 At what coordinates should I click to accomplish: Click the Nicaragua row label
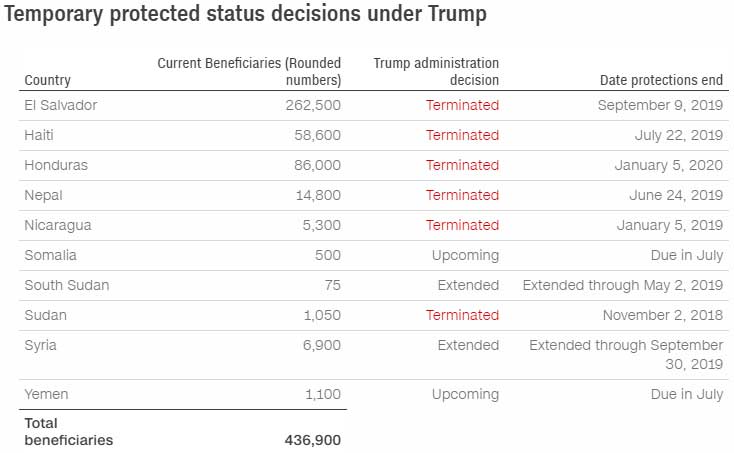58,225
